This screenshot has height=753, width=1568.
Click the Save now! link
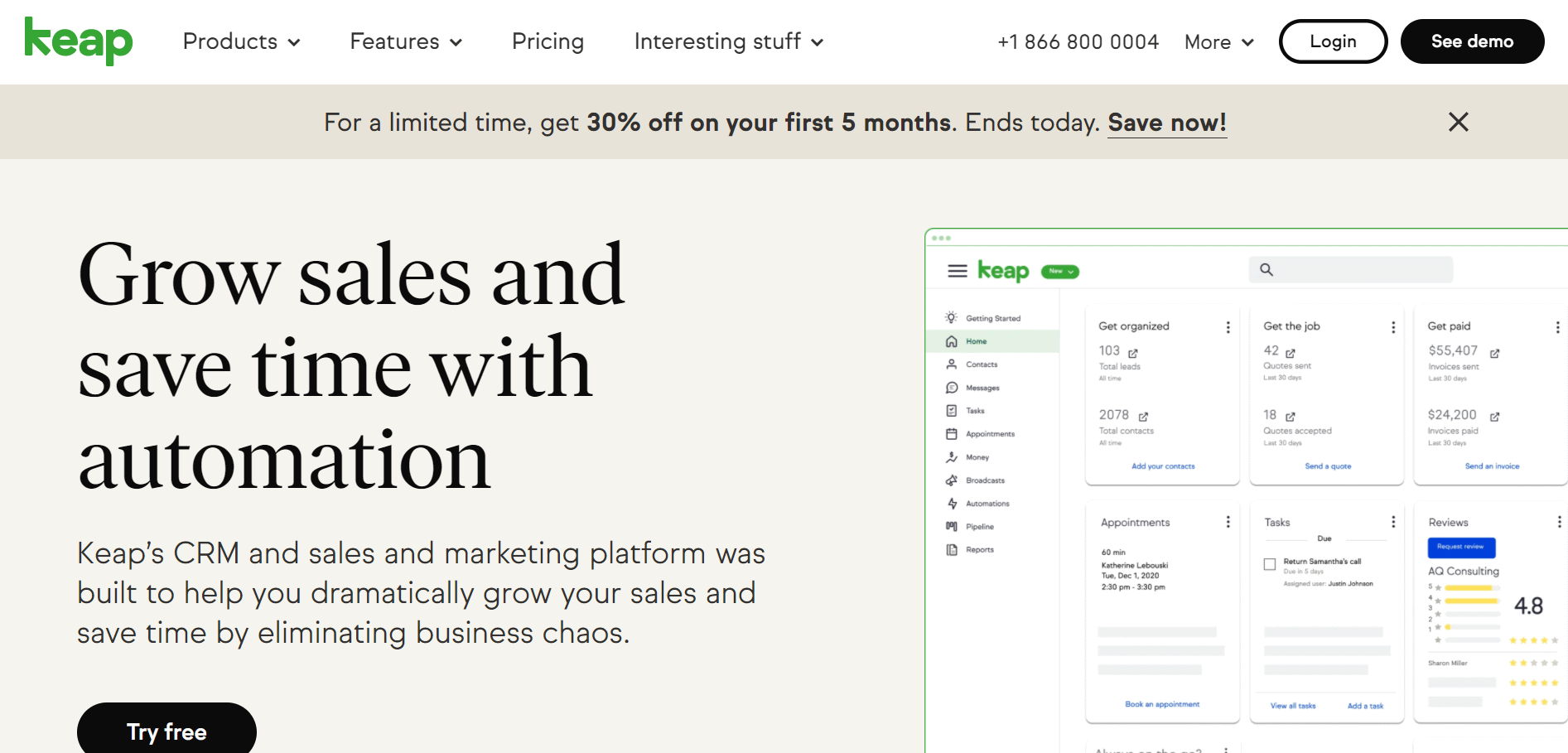(x=1167, y=123)
